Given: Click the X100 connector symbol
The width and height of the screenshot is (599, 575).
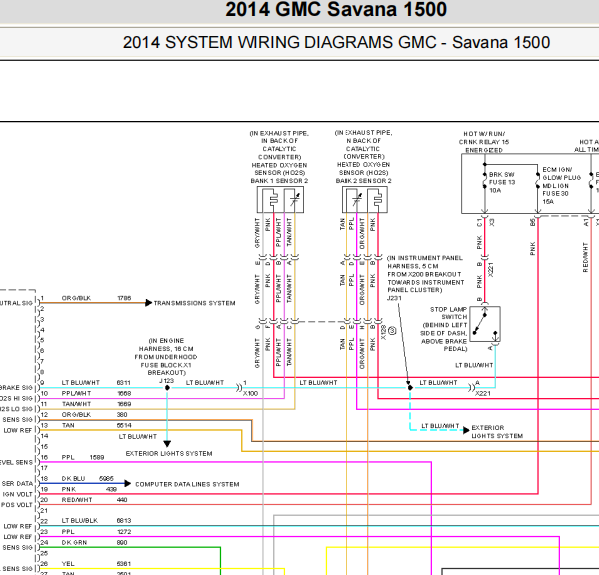Looking at the screenshot, I should click(x=239, y=387).
